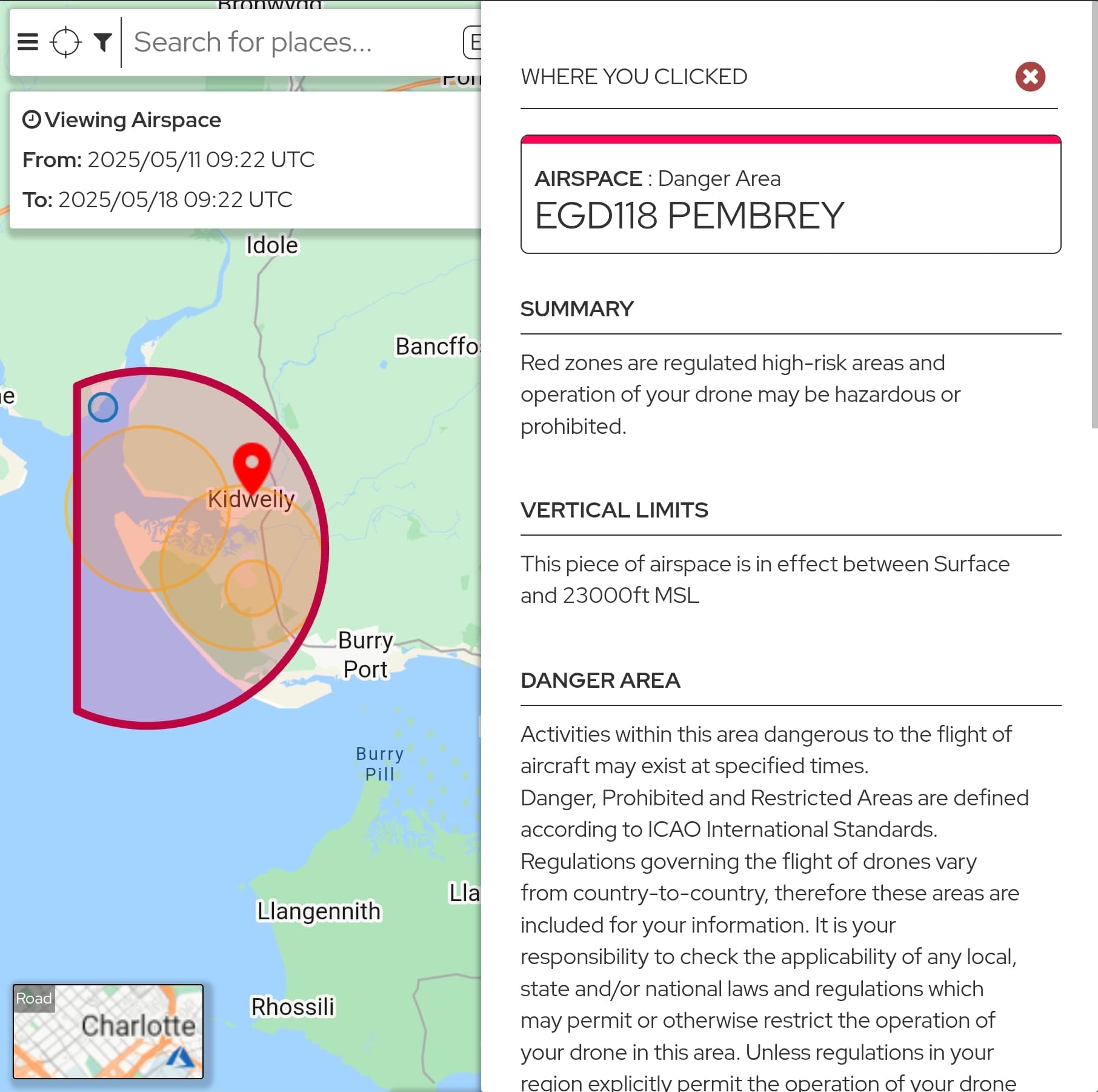The width and height of the screenshot is (1098, 1092).
Task: Select the EGD118 PEMBREY airspace card
Action: tap(791, 194)
